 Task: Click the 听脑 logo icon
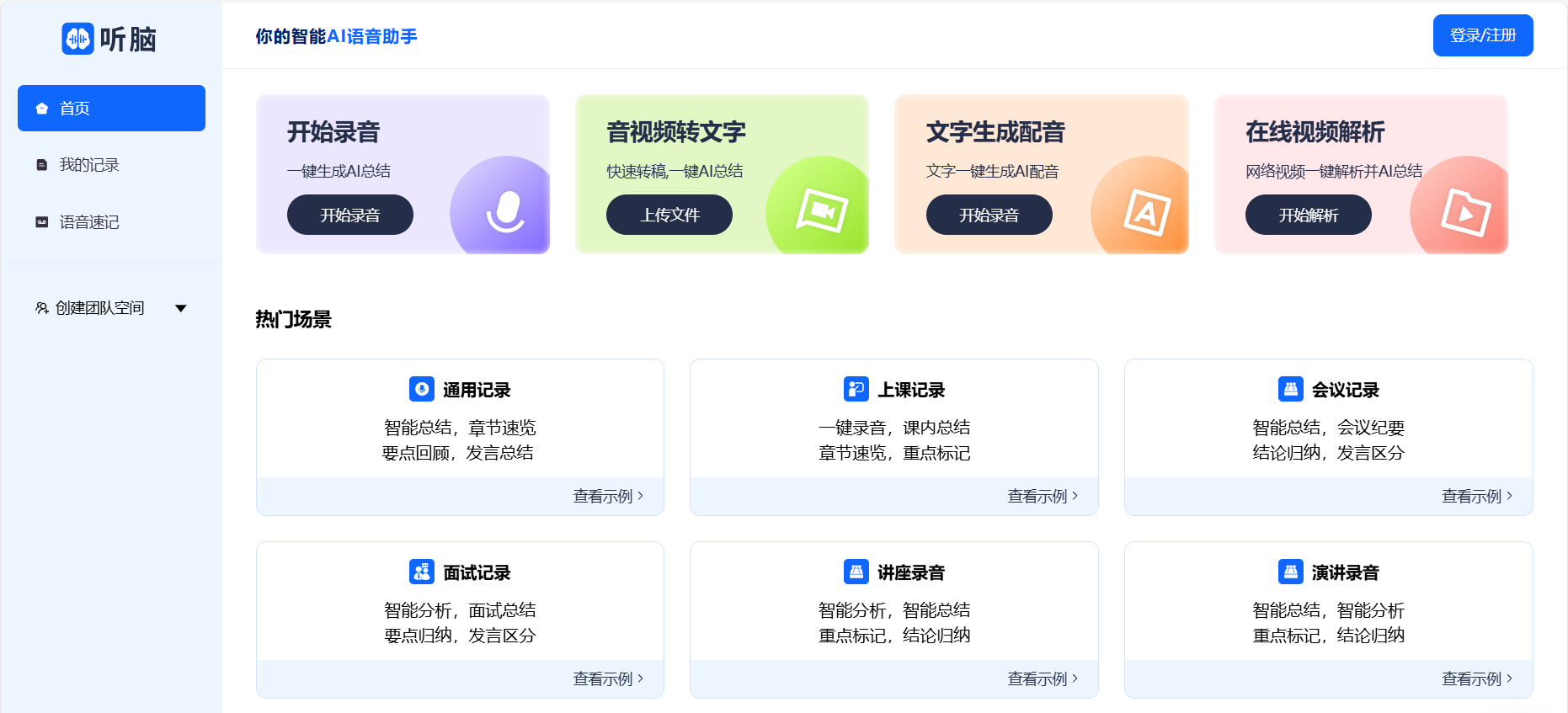(77, 38)
